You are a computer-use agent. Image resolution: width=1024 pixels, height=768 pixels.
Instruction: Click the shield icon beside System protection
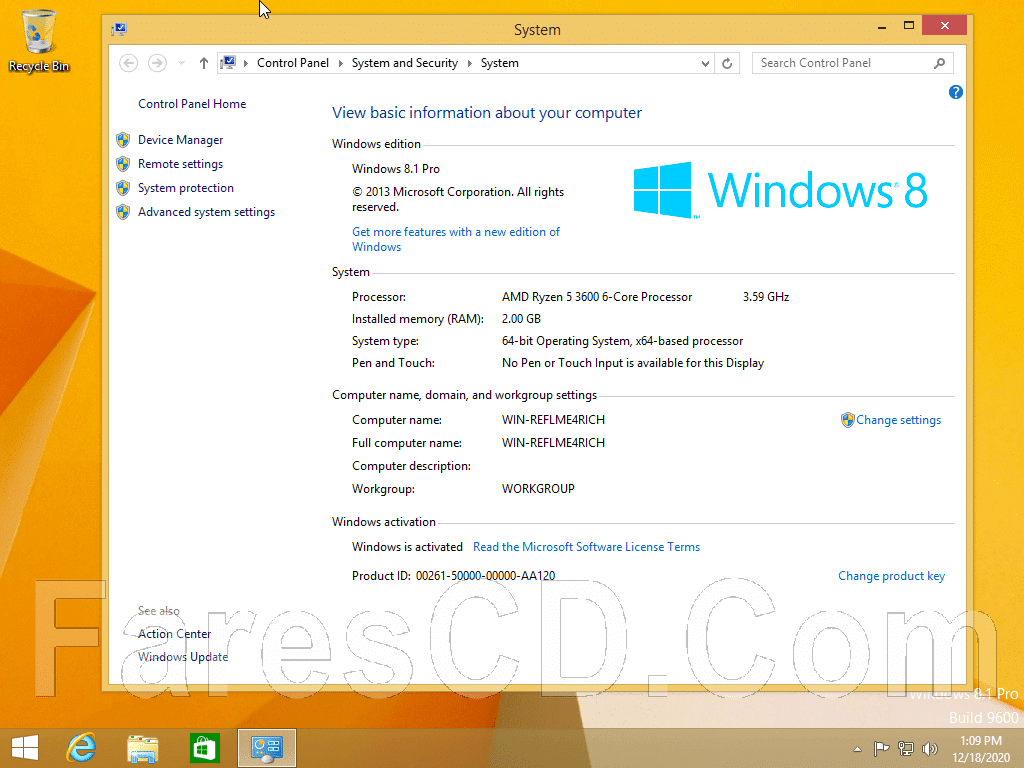123,188
